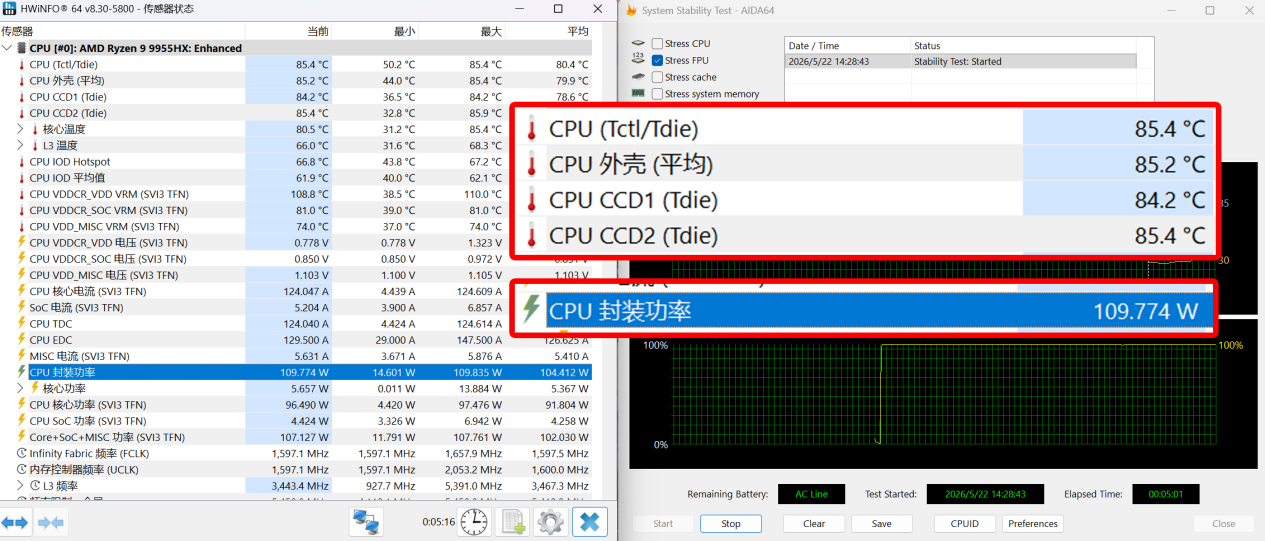Image resolution: width=1265 pixels, height=541 pixels.
Task: Open AIDA64 Preferences button
Action: pos(1033,523)
